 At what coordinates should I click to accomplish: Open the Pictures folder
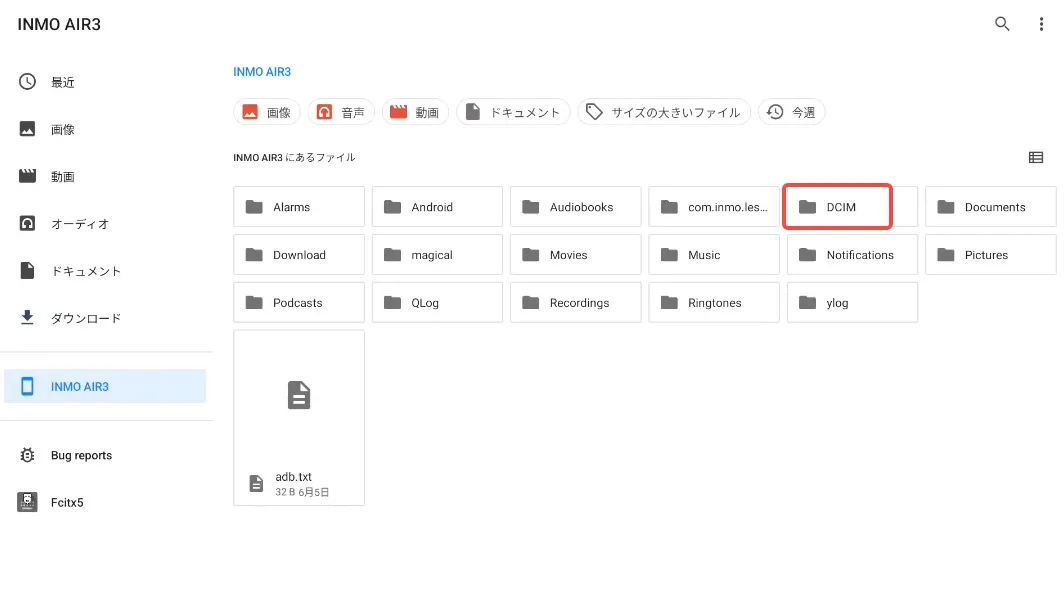point(990,255)
